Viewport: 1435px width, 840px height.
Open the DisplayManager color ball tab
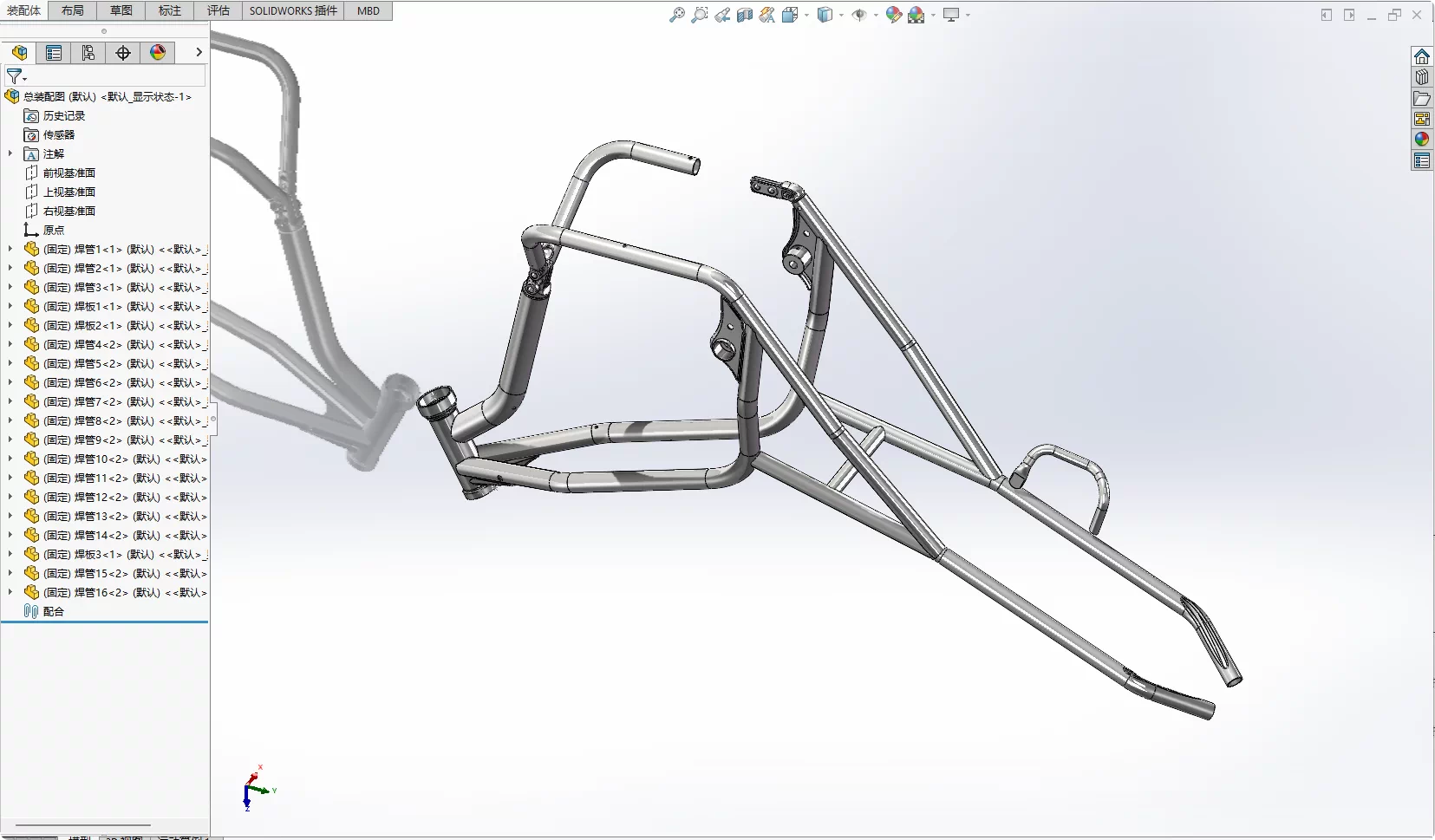tap(158, 53)
